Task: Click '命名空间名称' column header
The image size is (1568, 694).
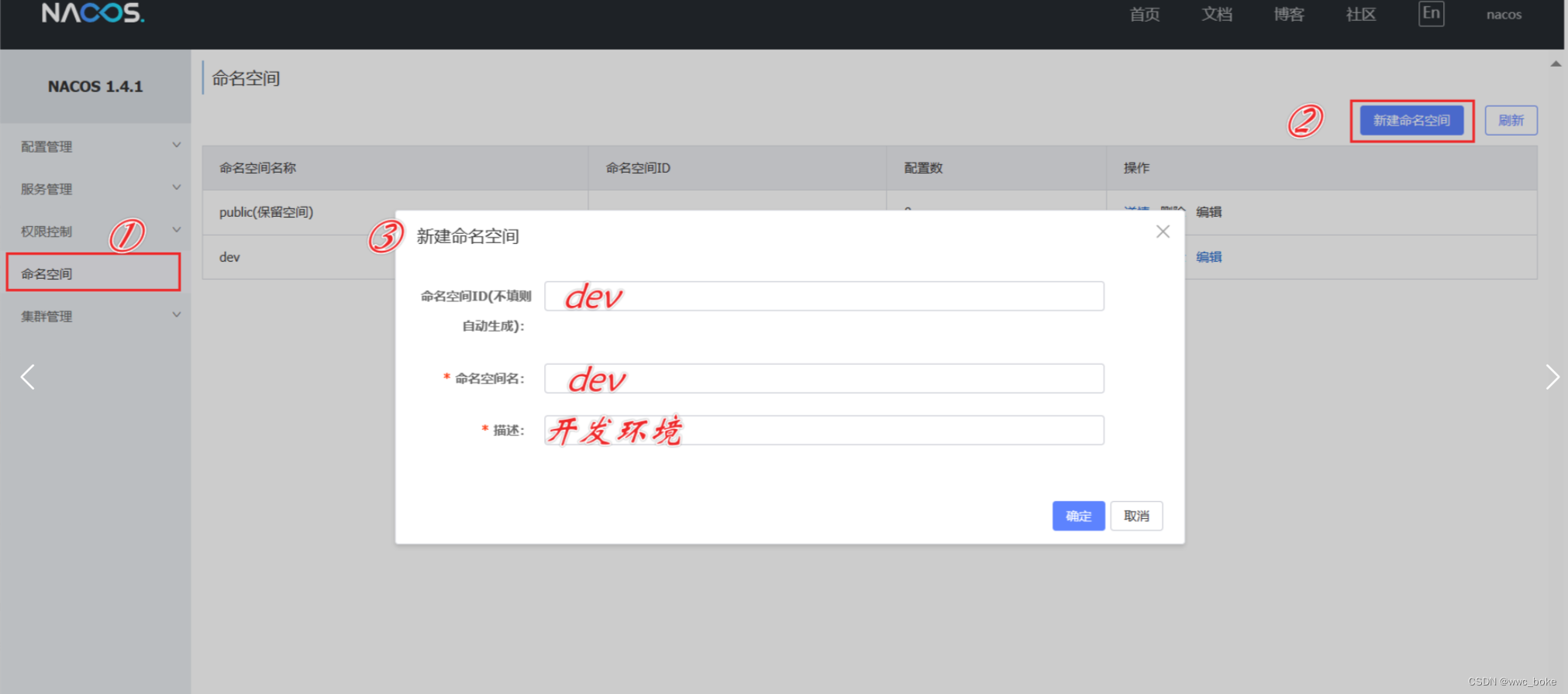Action: pos(257,168)
